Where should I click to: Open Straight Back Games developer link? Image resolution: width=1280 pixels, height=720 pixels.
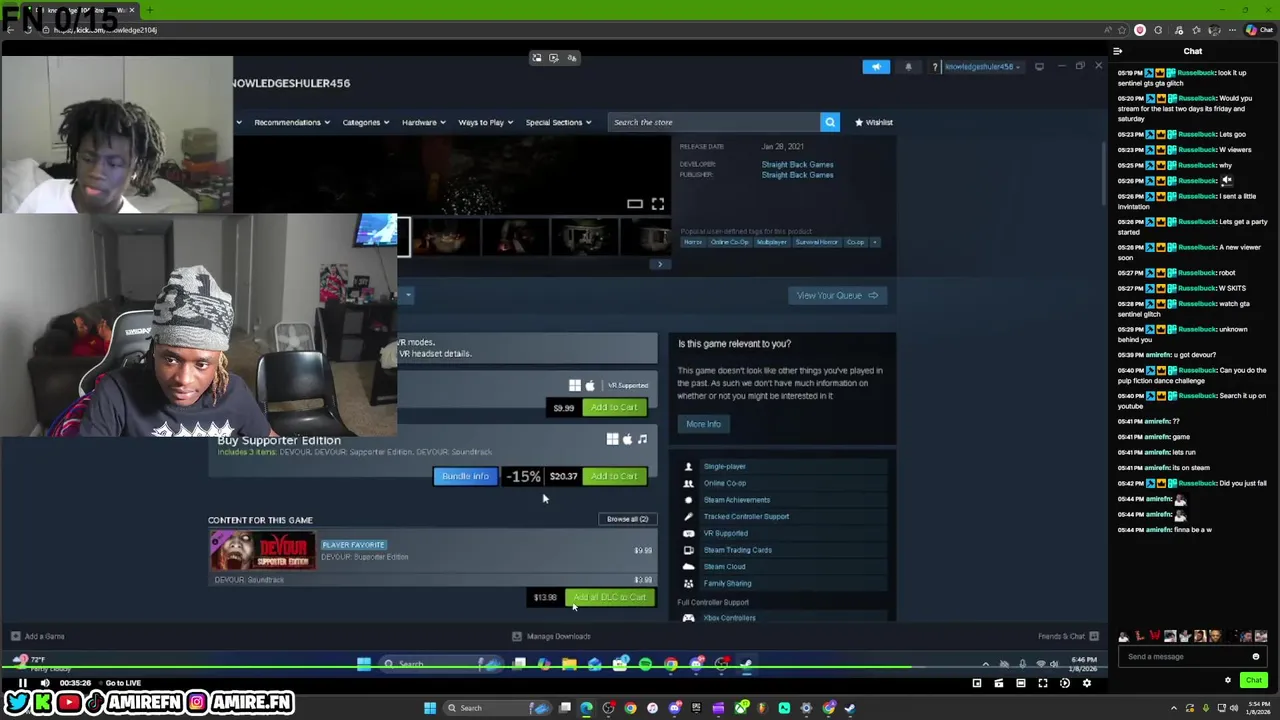[x=797, y=164]
